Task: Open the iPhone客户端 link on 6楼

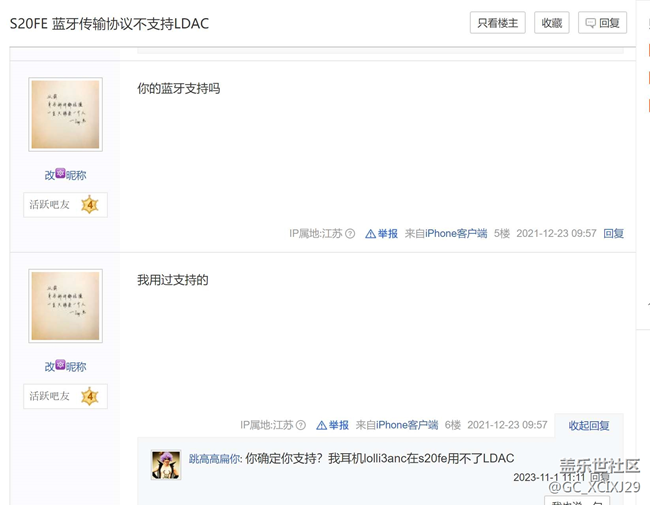Action: point(407,425)
